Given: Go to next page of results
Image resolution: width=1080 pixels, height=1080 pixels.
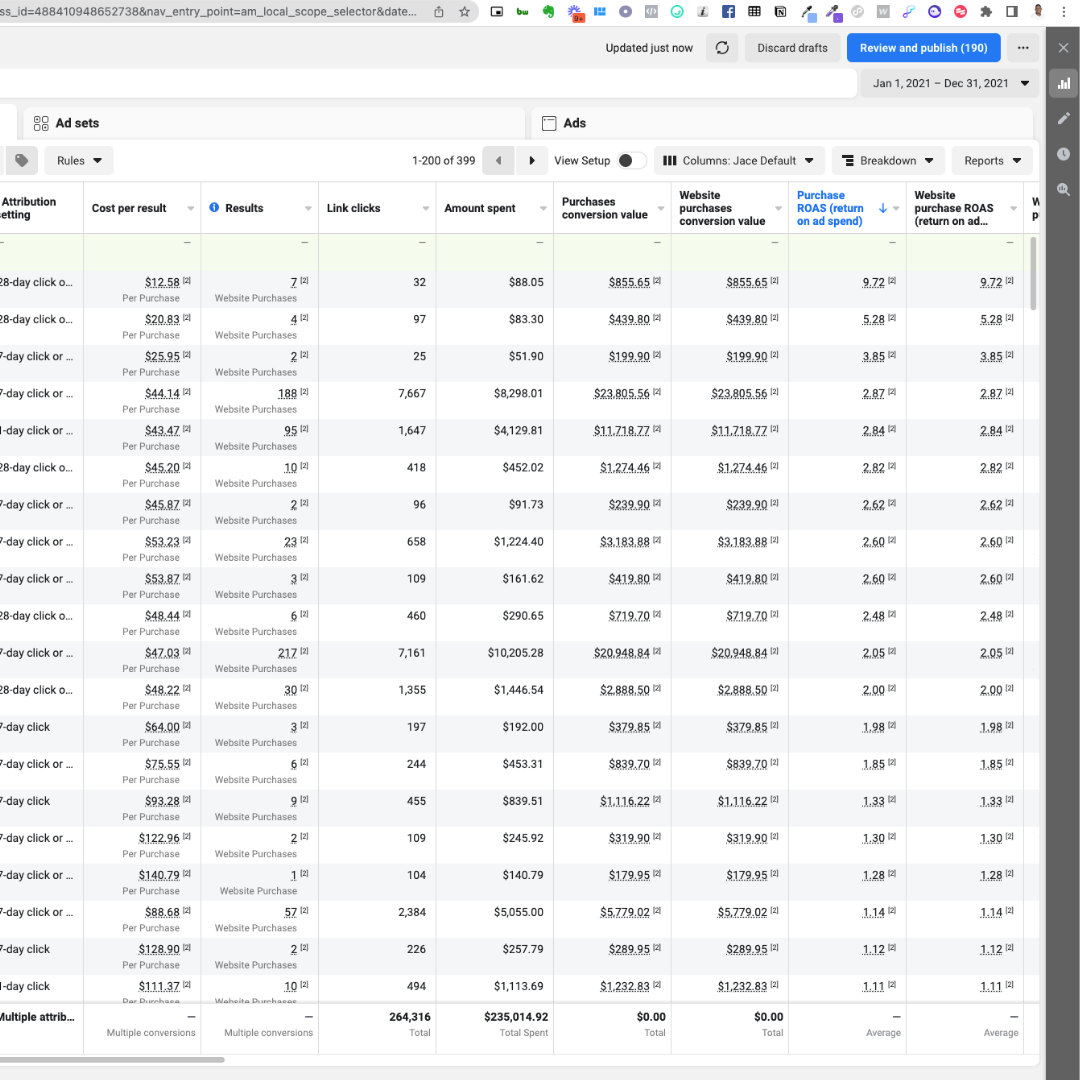Looking at the screenshot, I should (x=532, y=161).
